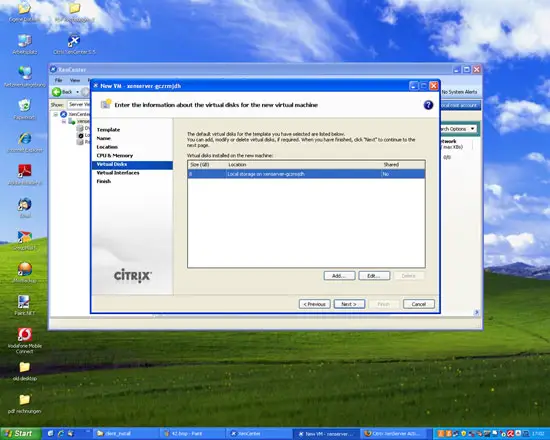
Task: Click the Windows Start button
Action: coord(20,434)
